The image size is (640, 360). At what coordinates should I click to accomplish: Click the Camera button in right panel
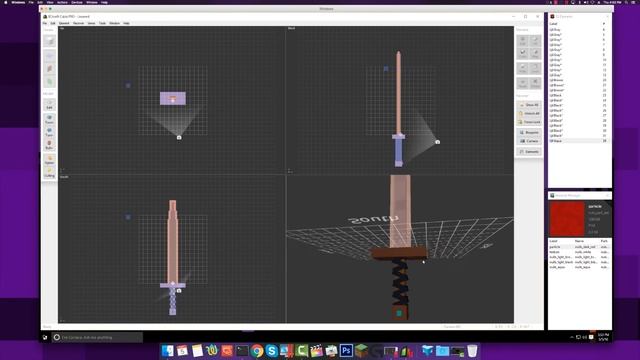click(x=529, y=141)
